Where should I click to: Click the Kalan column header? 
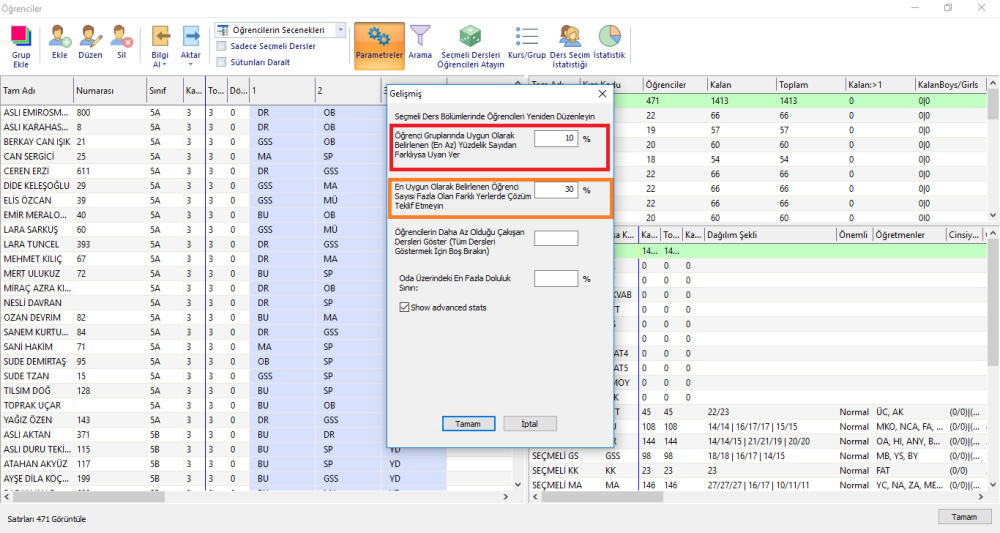(740, 85)
